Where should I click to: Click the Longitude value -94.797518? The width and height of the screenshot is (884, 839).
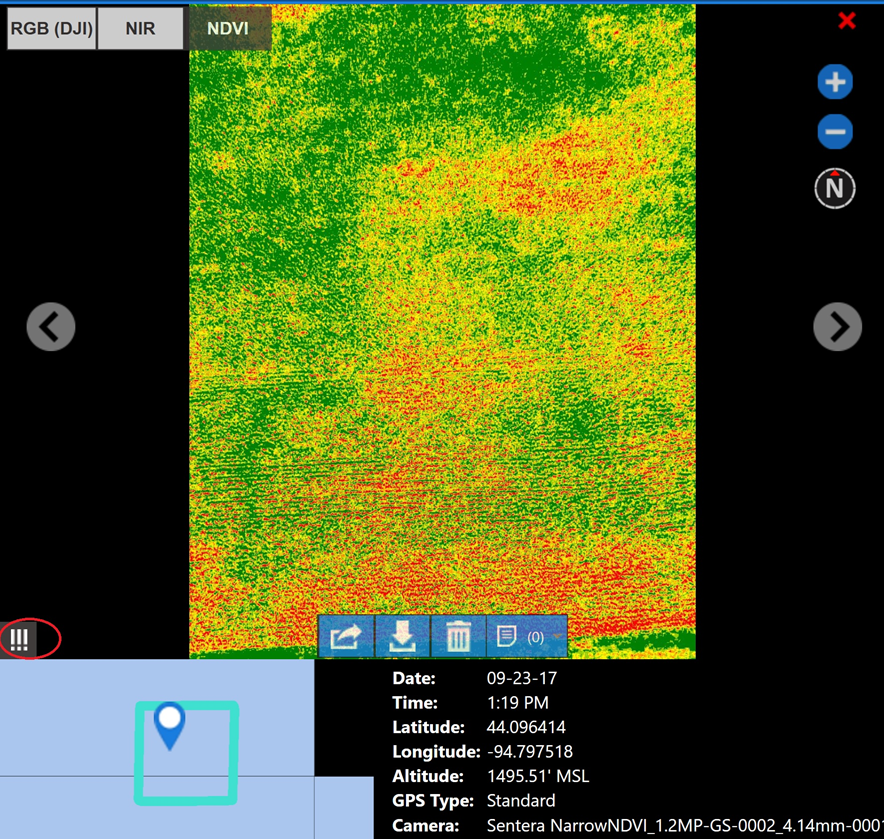tap(529, 751)
